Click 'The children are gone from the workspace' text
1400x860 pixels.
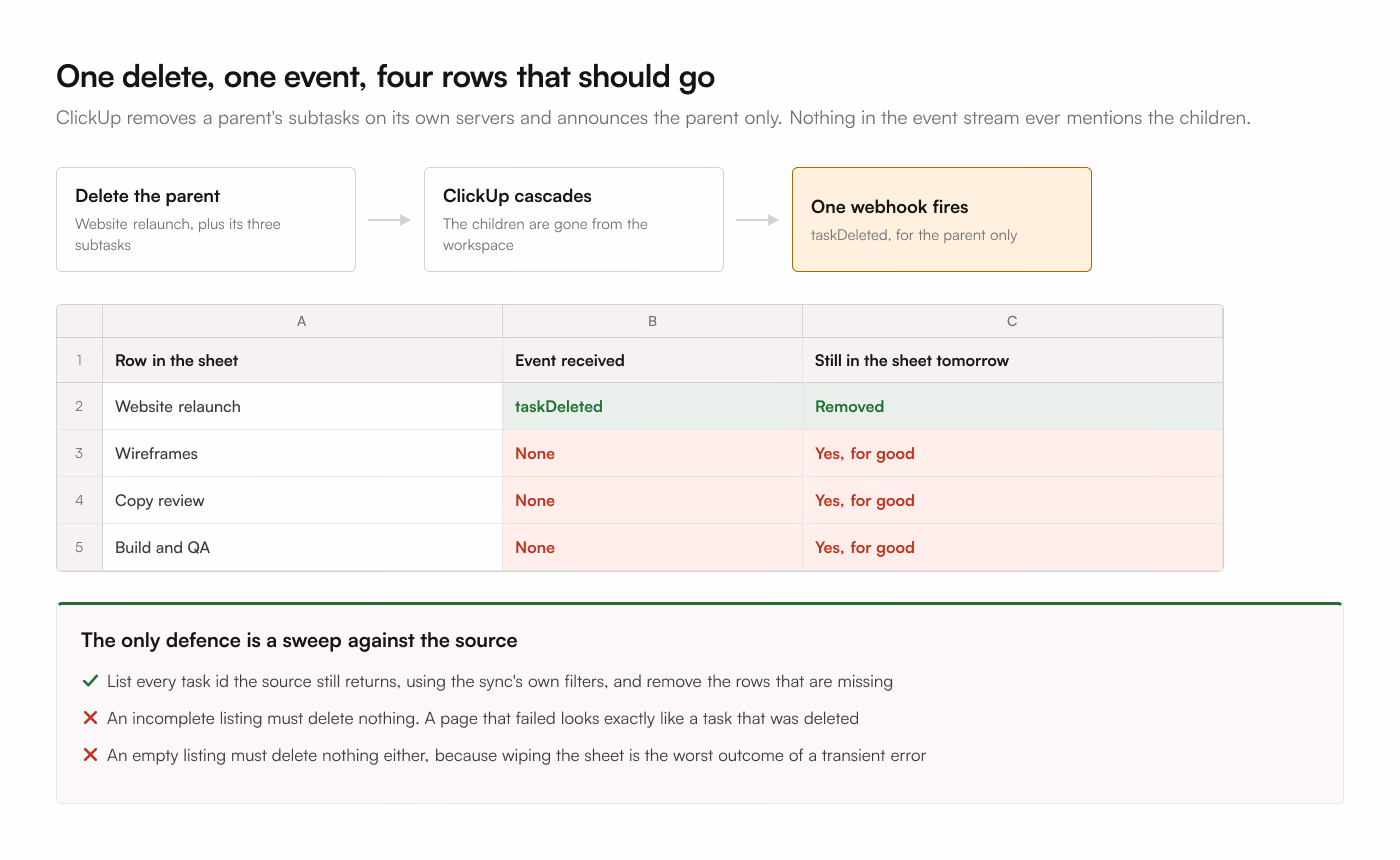pyautogui.click(x=546, y=234)
